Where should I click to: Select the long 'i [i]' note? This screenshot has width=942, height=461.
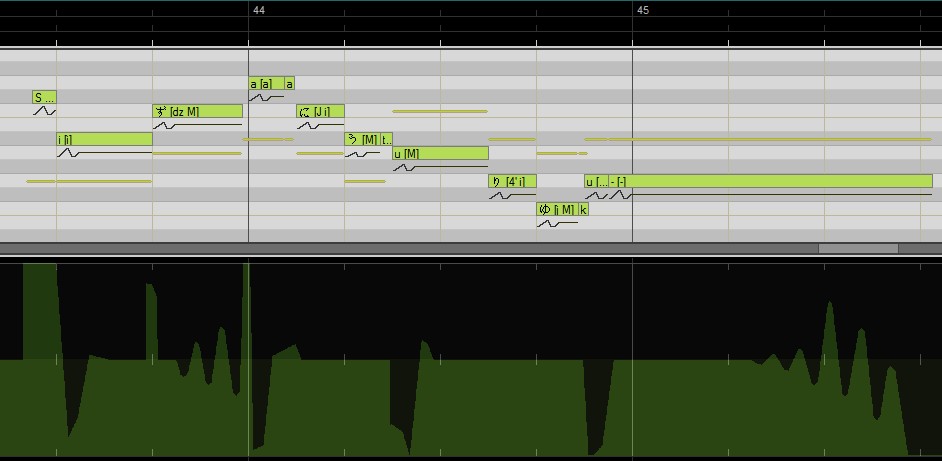105,139
